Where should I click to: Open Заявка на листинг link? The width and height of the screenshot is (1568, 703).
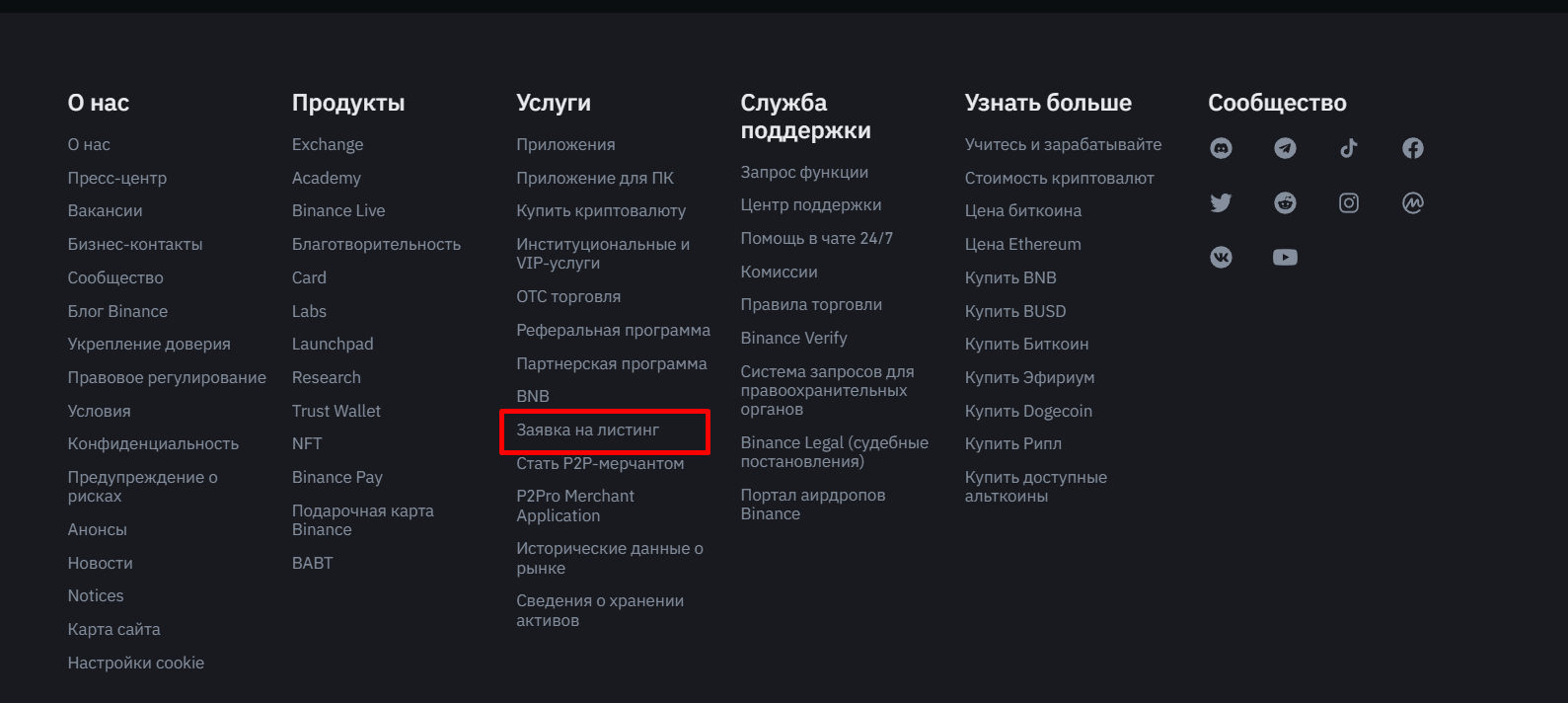pos(588,430)
